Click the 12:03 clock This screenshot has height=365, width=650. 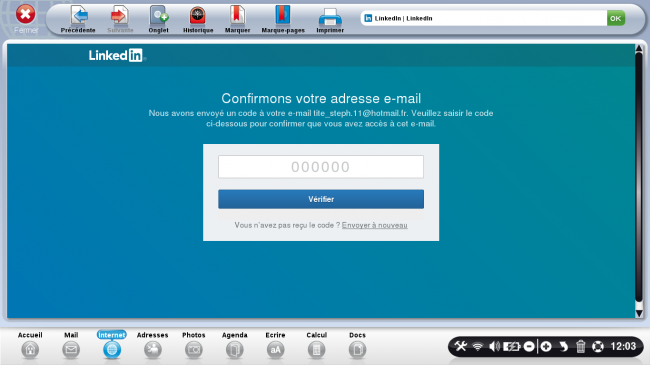click(623, 346)
